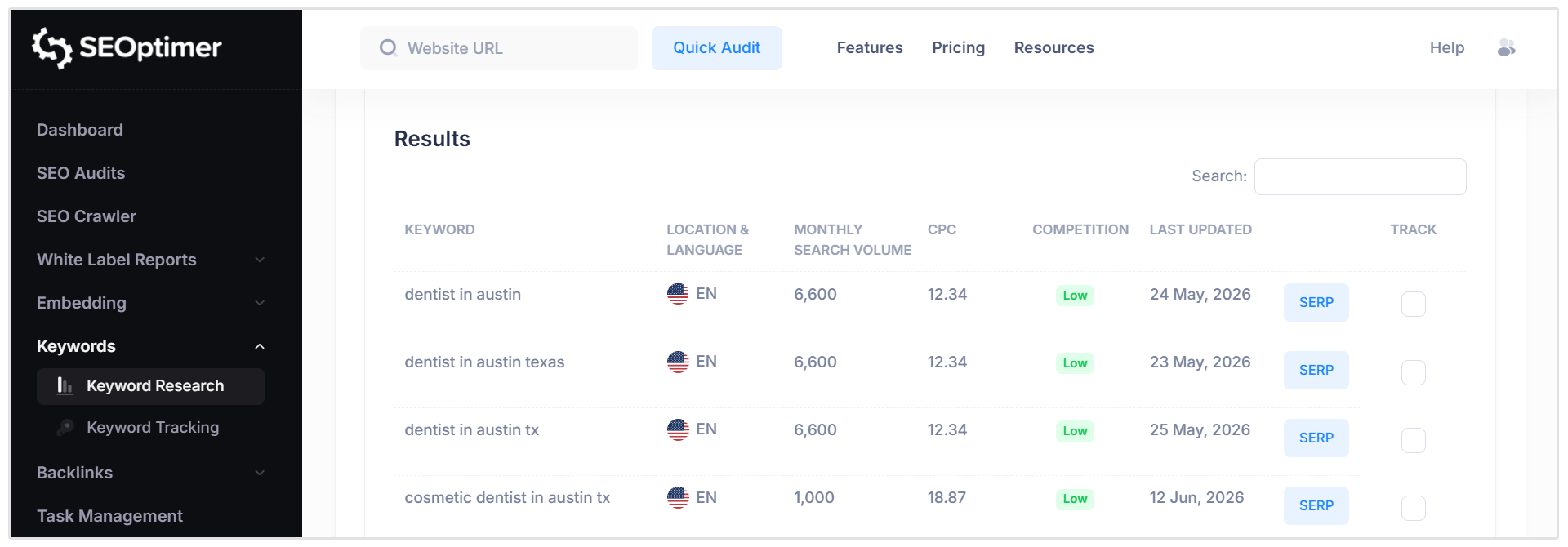Collapse the Keywords section chevron
This screenshot has width=1568, height=547.
coord(260,346)
